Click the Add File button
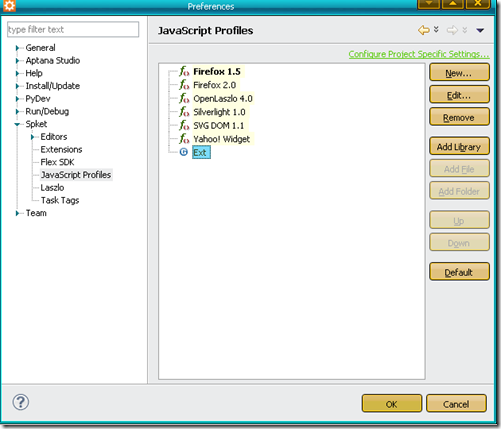 (x=459, y=169)
